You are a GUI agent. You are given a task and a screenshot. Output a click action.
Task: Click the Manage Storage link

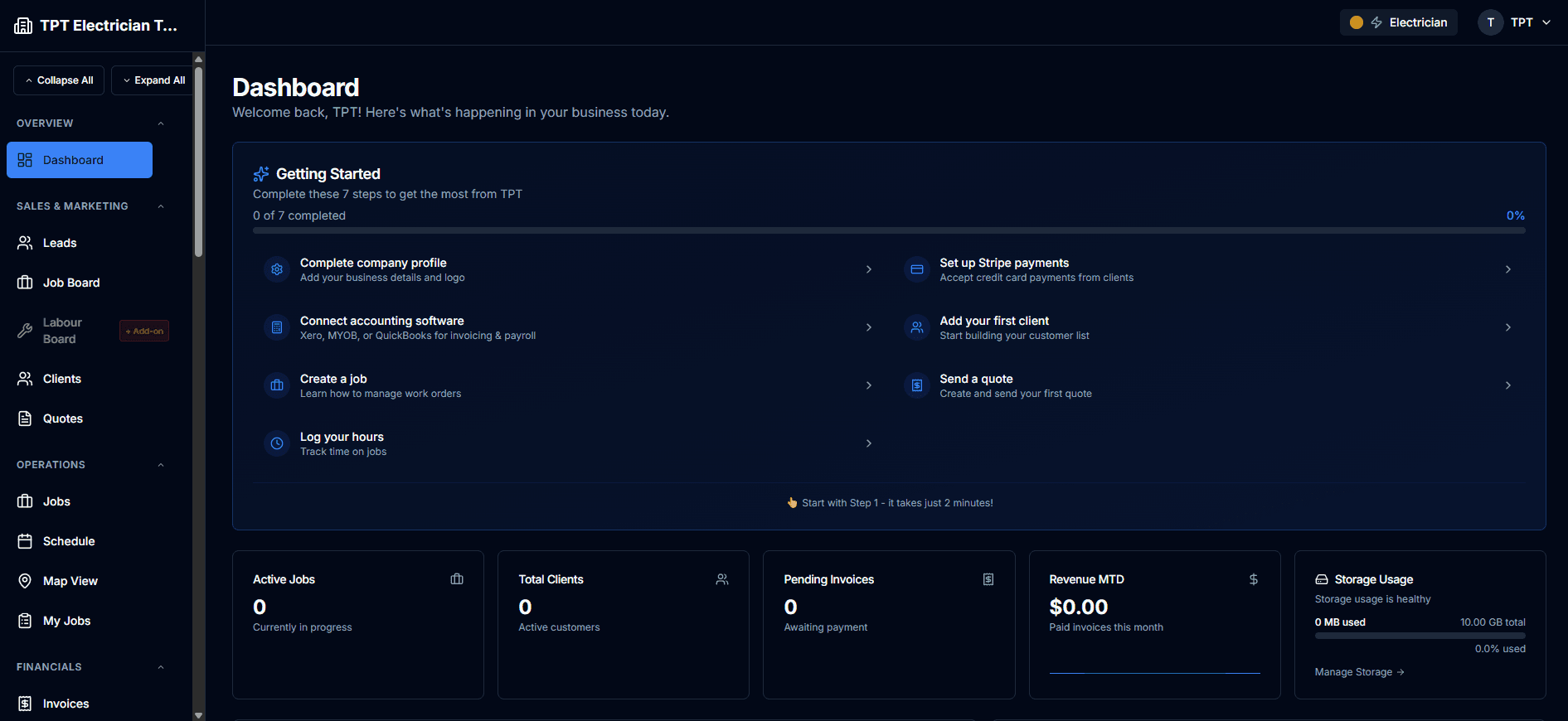(x=1359, y=672)
